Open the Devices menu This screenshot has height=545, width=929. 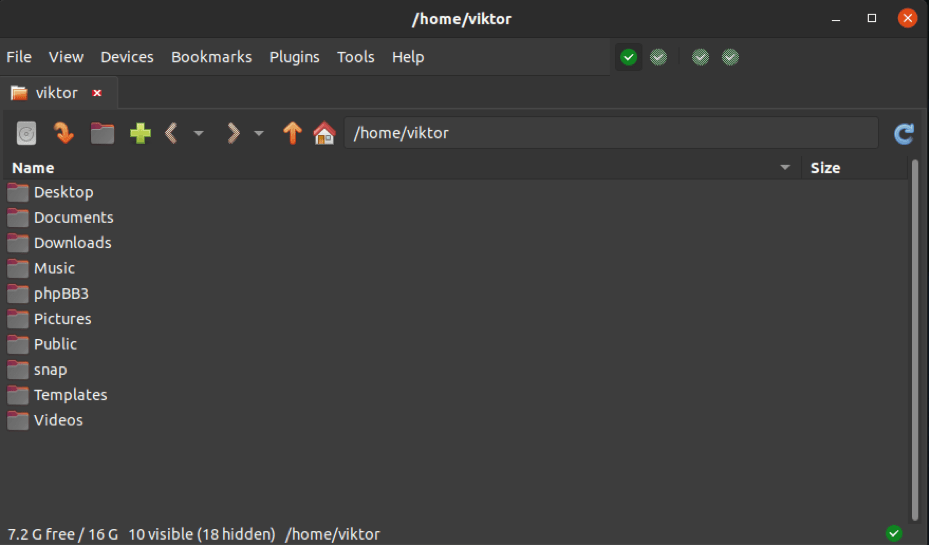point(127,57)
